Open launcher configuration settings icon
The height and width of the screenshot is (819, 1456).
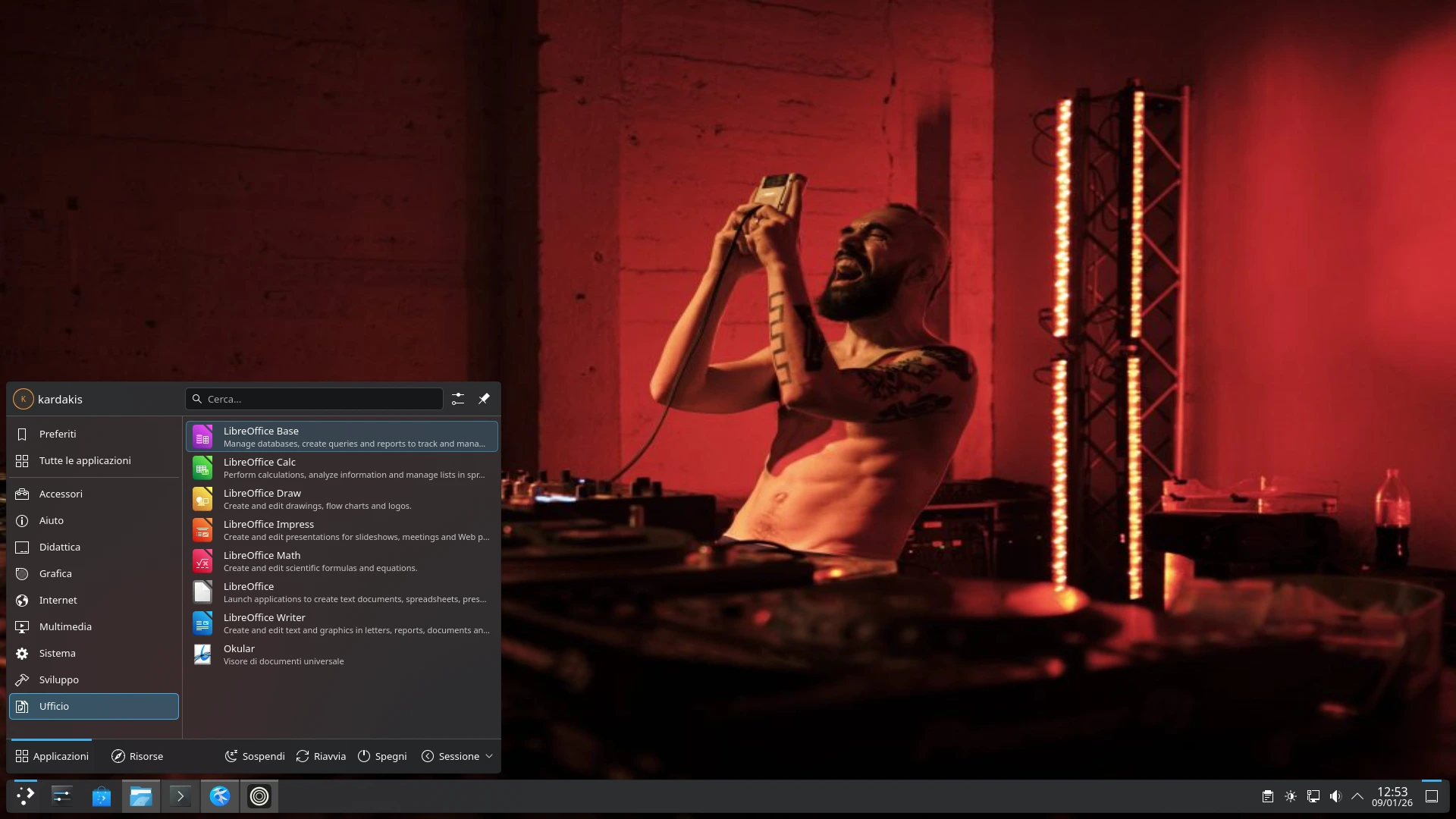[x=458, y=399]
